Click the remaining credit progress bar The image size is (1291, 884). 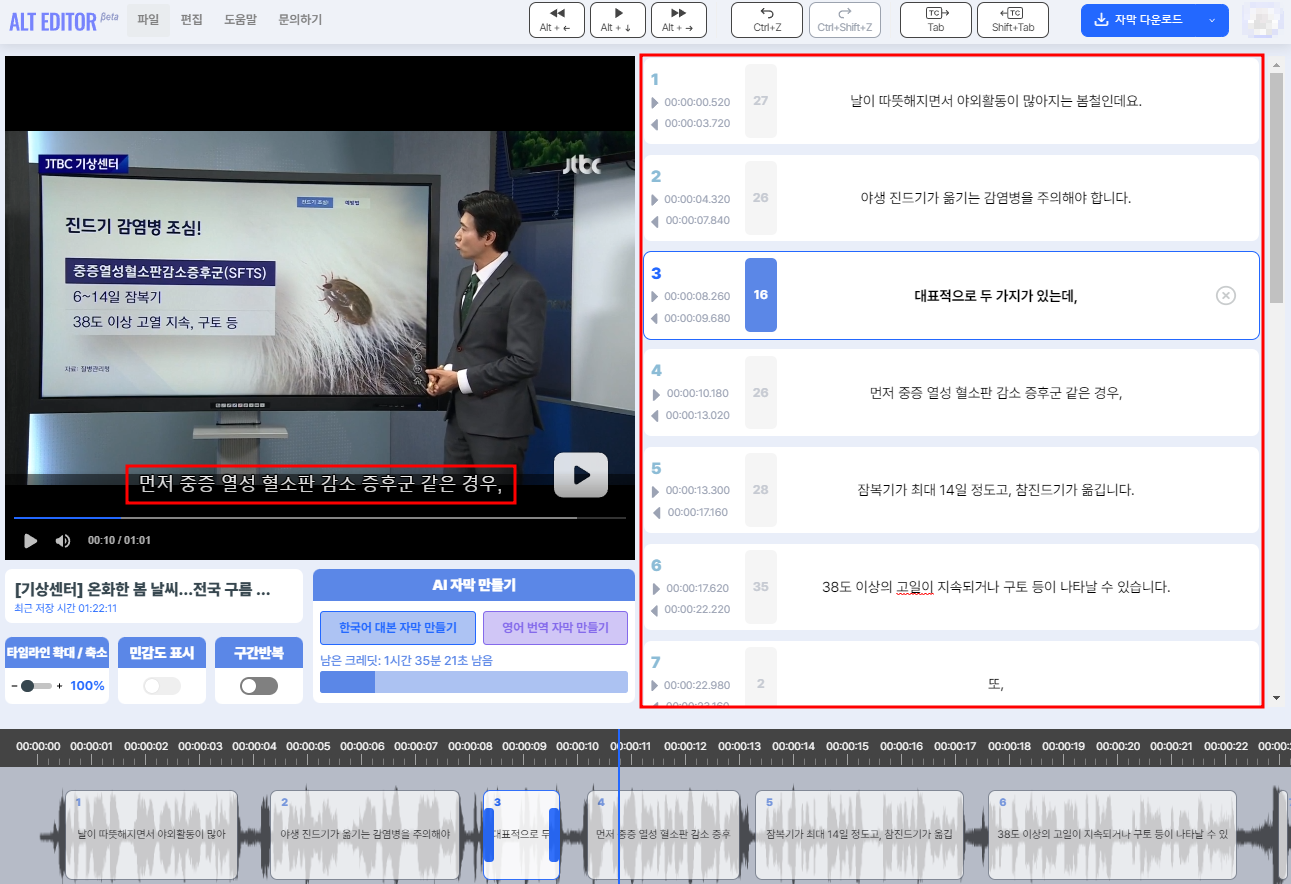(474, 682)
